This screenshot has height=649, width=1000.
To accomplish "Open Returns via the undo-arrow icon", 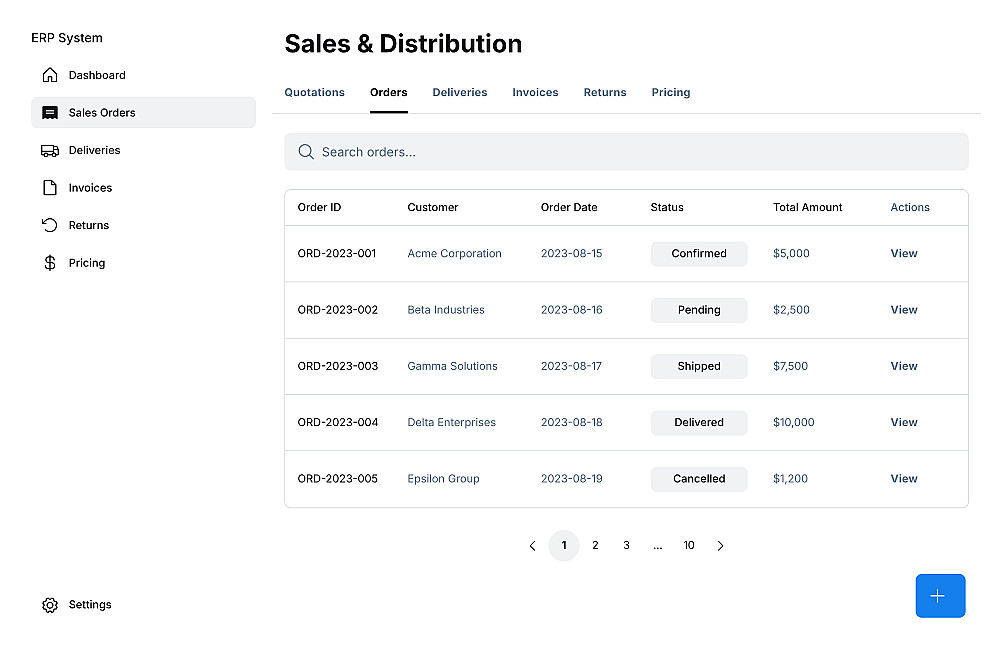I will click(x=49, y=226).
